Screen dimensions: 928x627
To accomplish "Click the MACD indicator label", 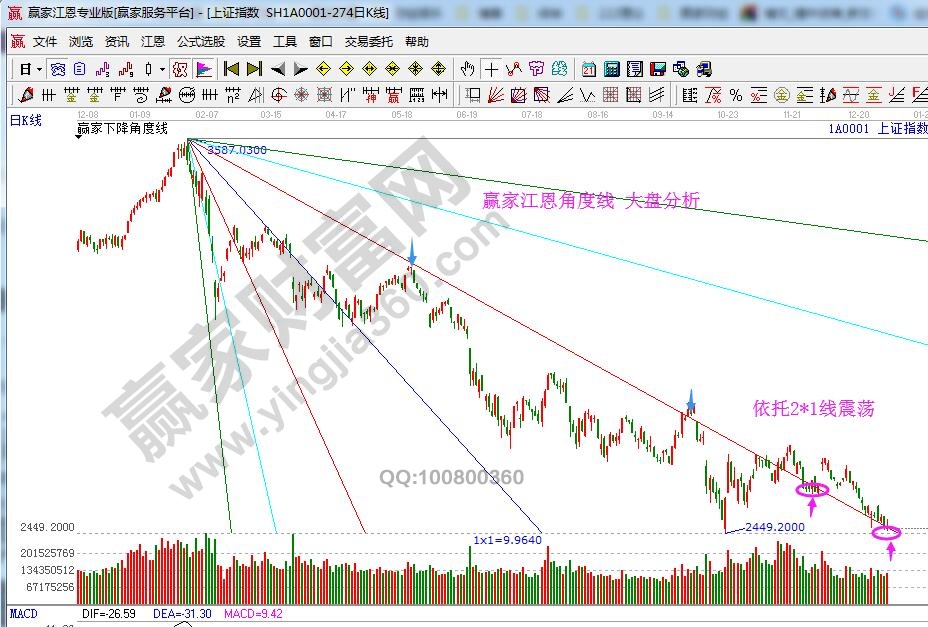I will click(18, 612).
